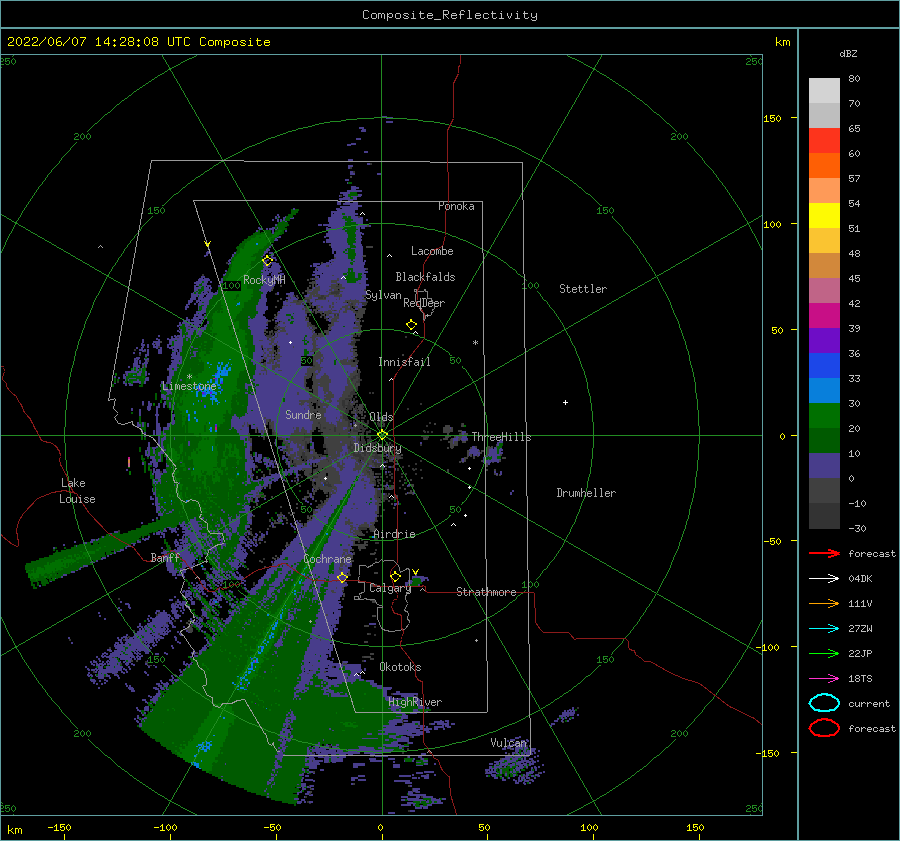Click the Stettler label
The width and height of the screenshot is (900, 841).
click(583, 289)
